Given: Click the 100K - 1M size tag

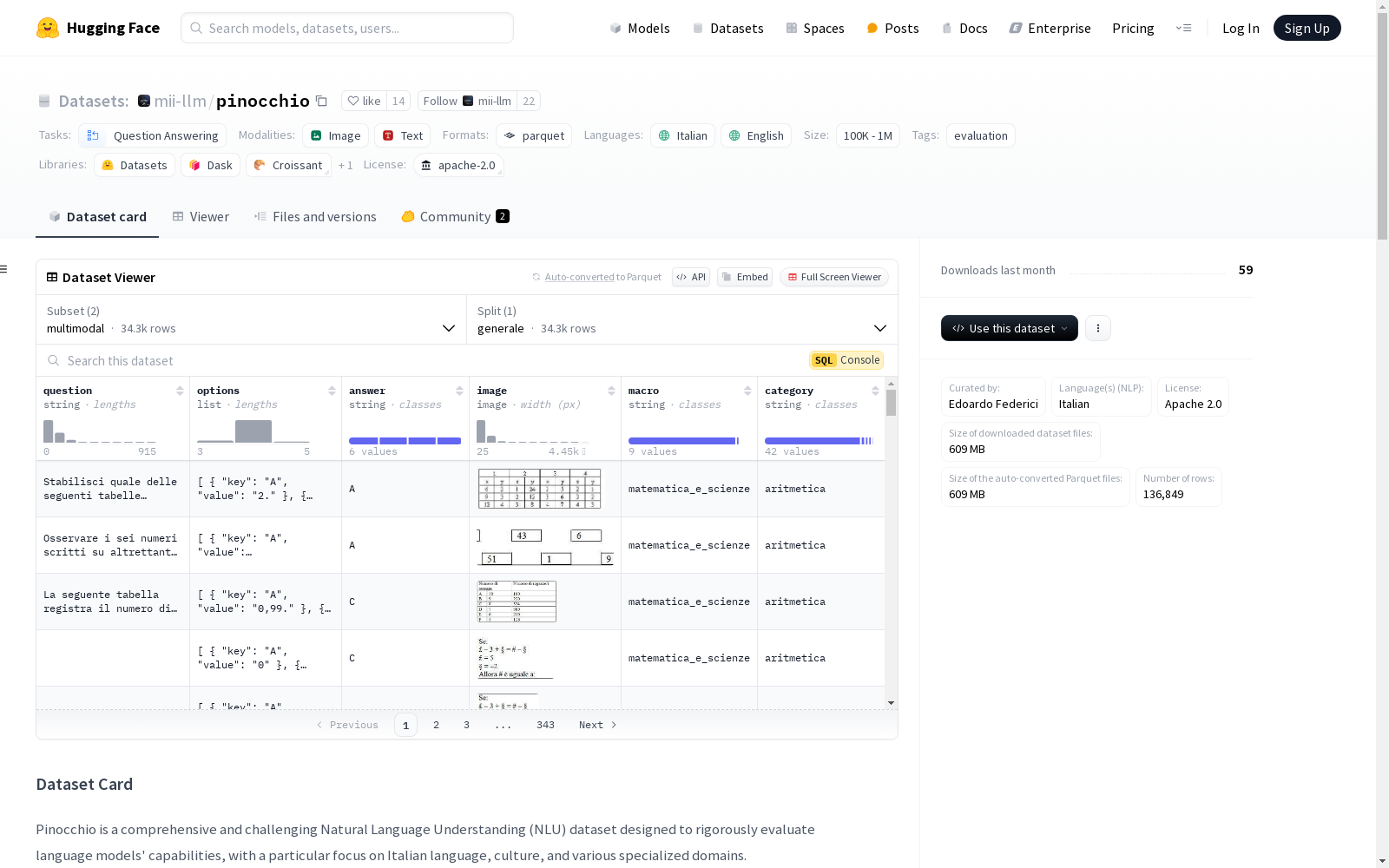Looking at the screenshot, I should pos(868,135).
